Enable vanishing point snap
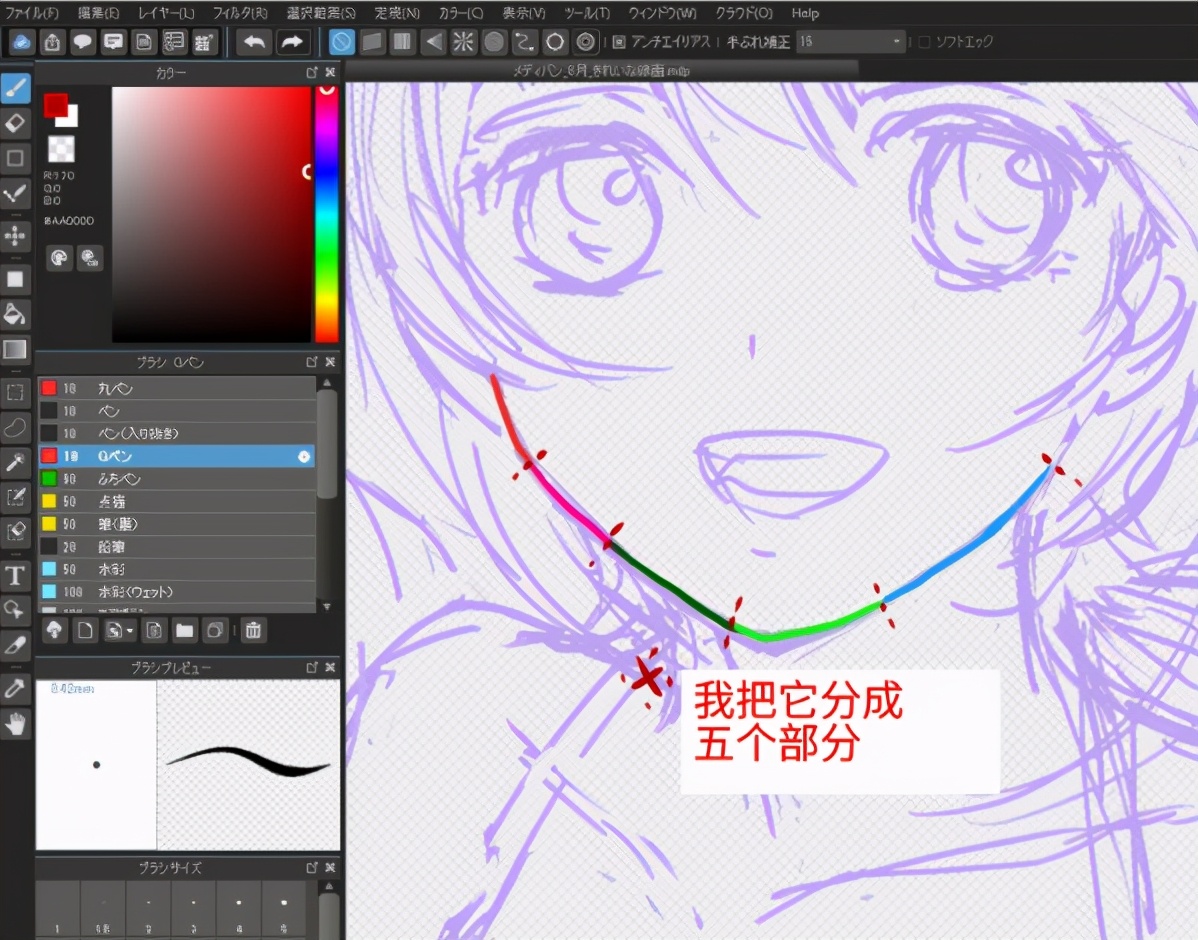1198x940 pixels. [x=433, y=42]
